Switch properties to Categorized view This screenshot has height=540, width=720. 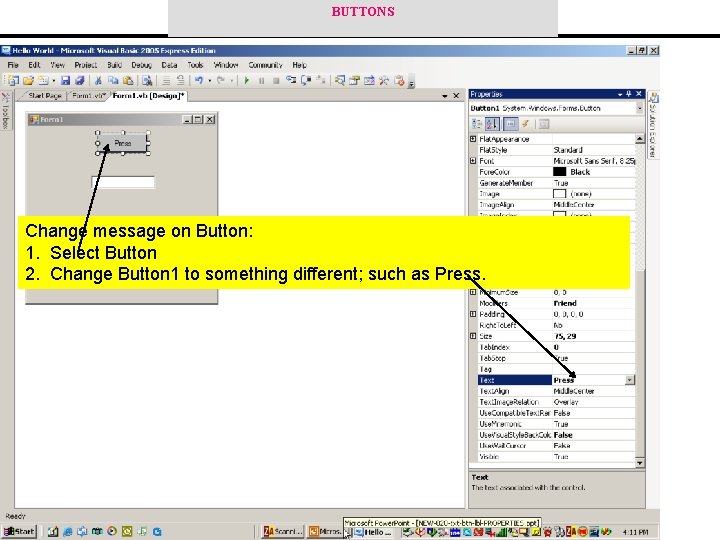click(x=478, y=124)
